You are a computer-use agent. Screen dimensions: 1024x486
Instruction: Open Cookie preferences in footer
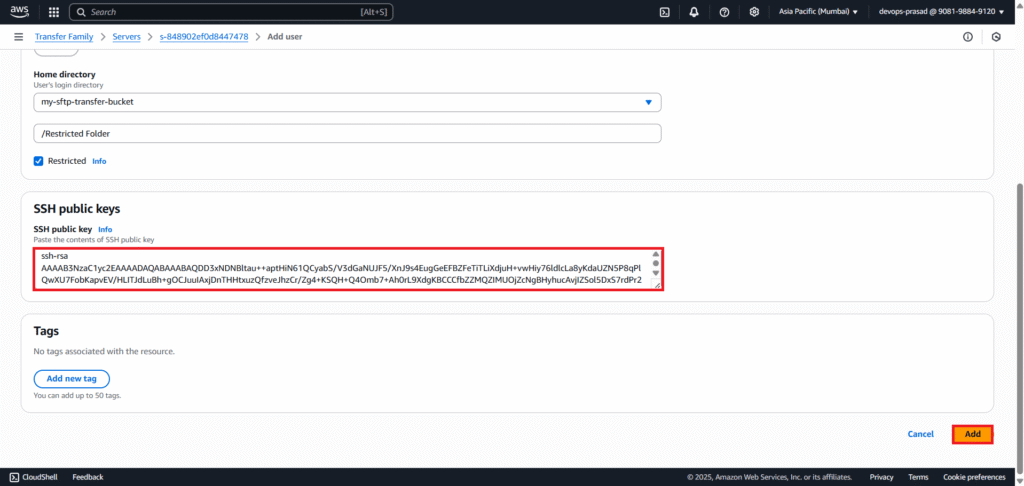974,477
